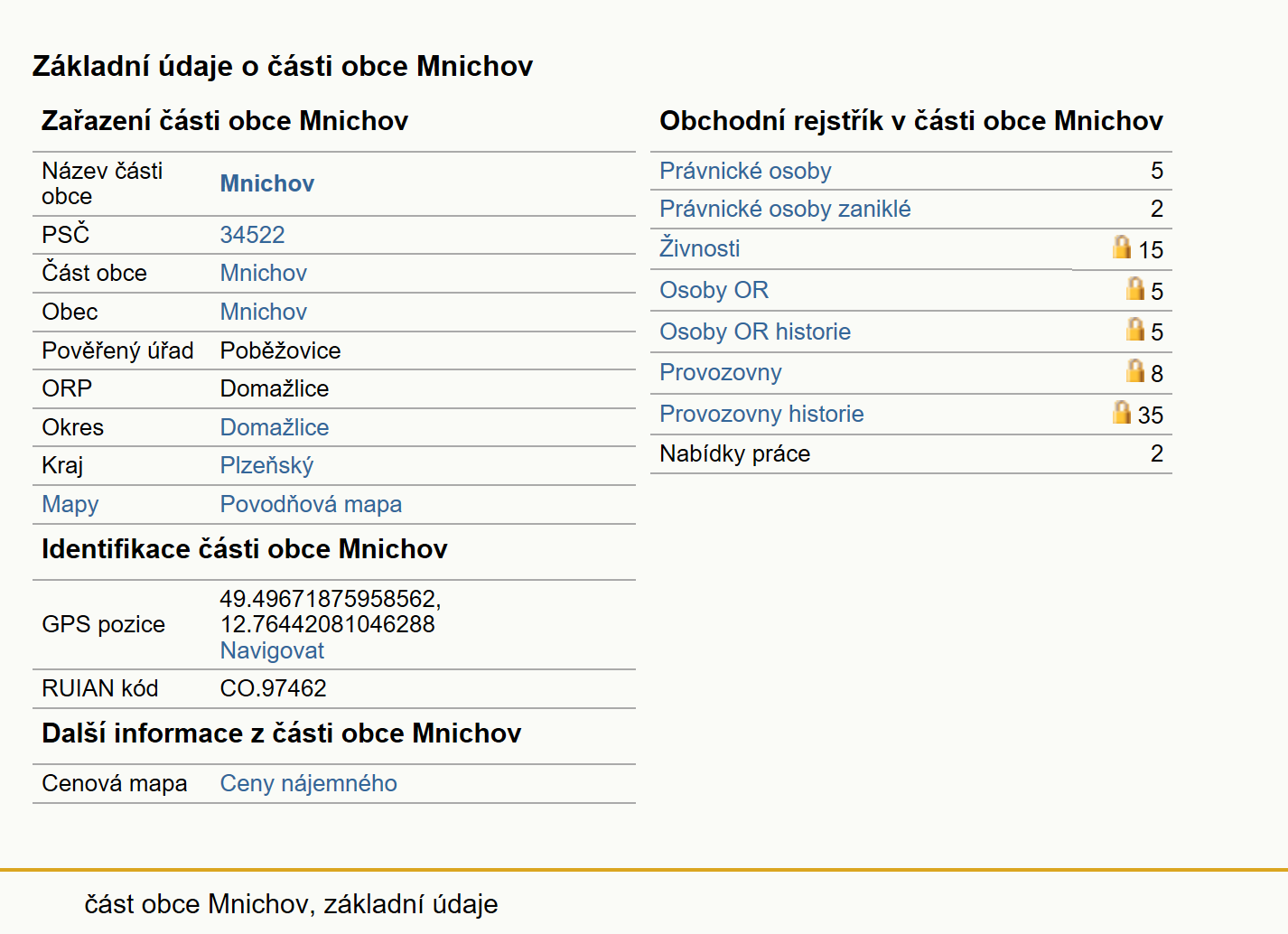Image resolution: width=1288 pixels, height=934 pixels.
Task: Open postal code 34522 link
Action: [252, 235]
